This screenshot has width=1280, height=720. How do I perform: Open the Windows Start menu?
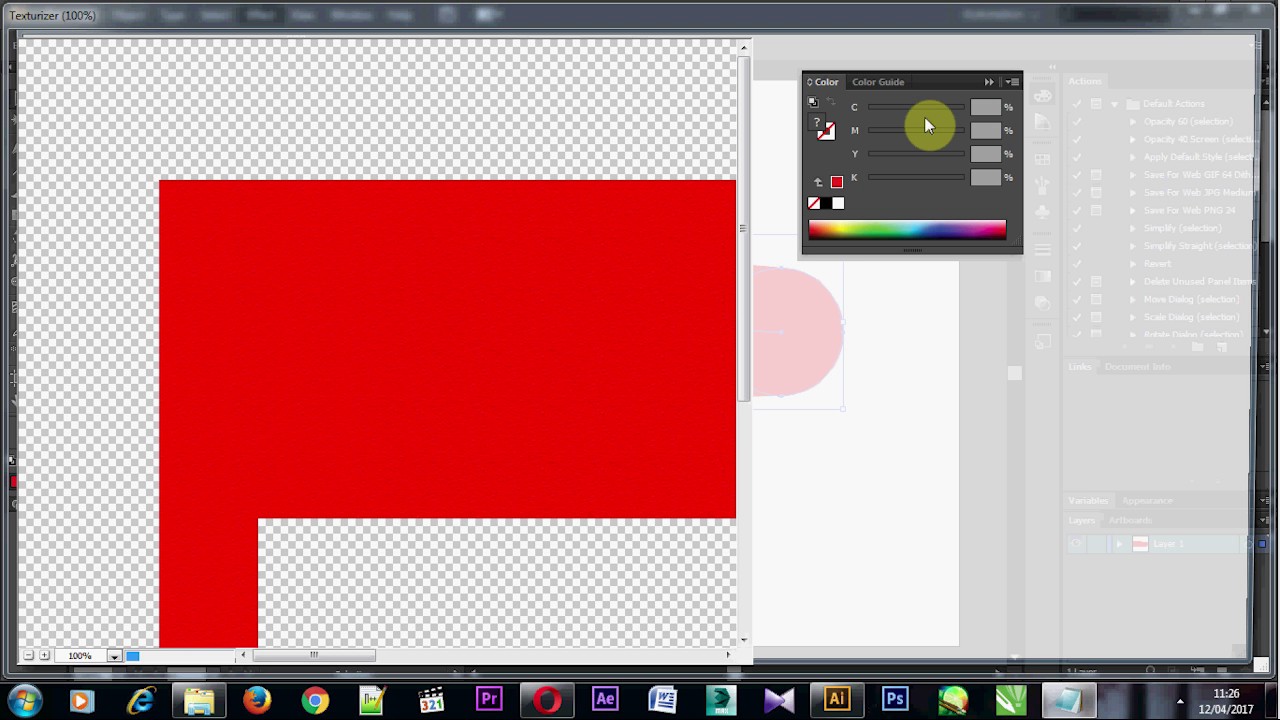(25, 700)
